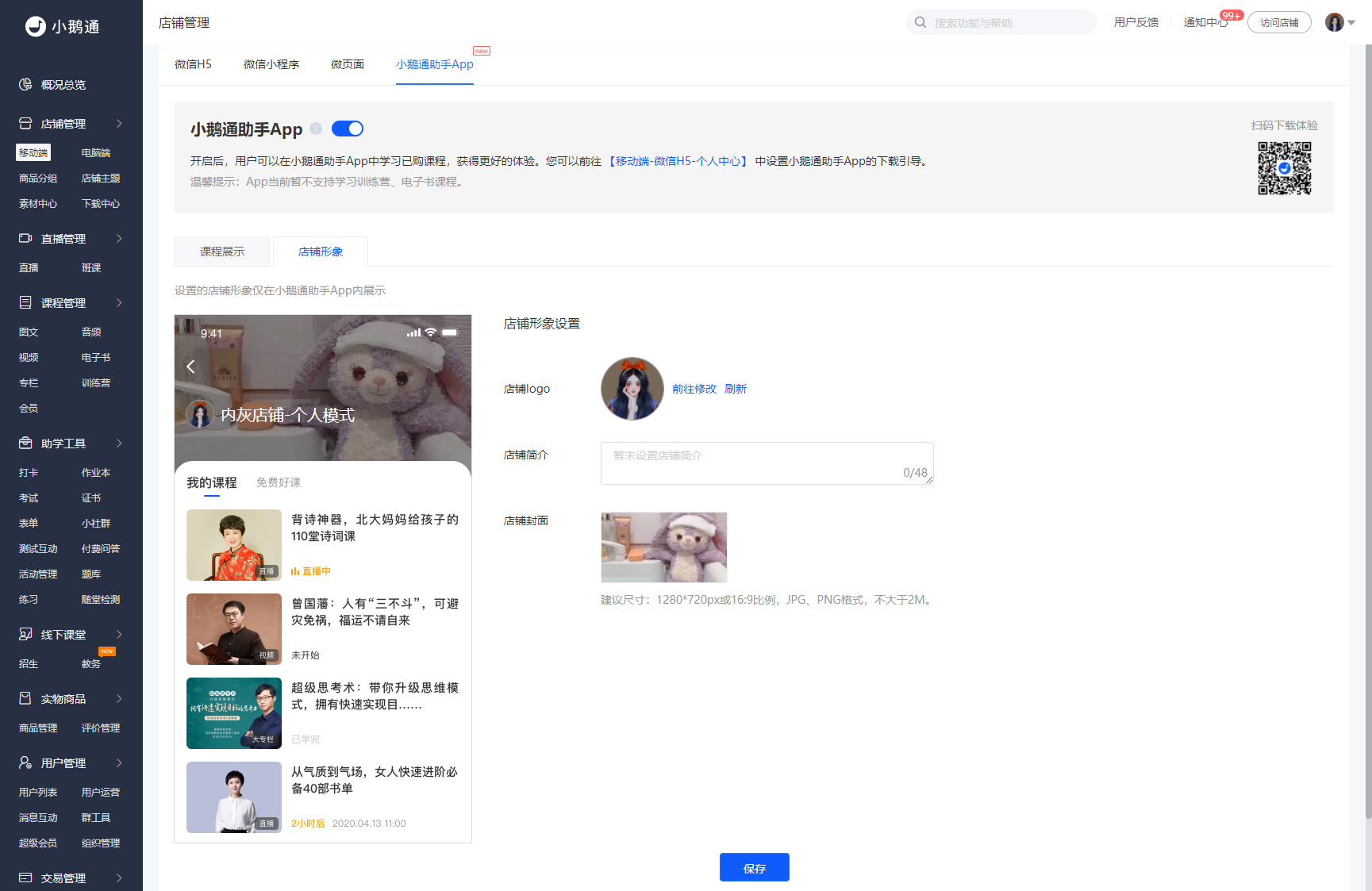Viewport: 1372px width, 891px height.
Task: Click the 访问店铺 button
Action: click(1279, 22)
